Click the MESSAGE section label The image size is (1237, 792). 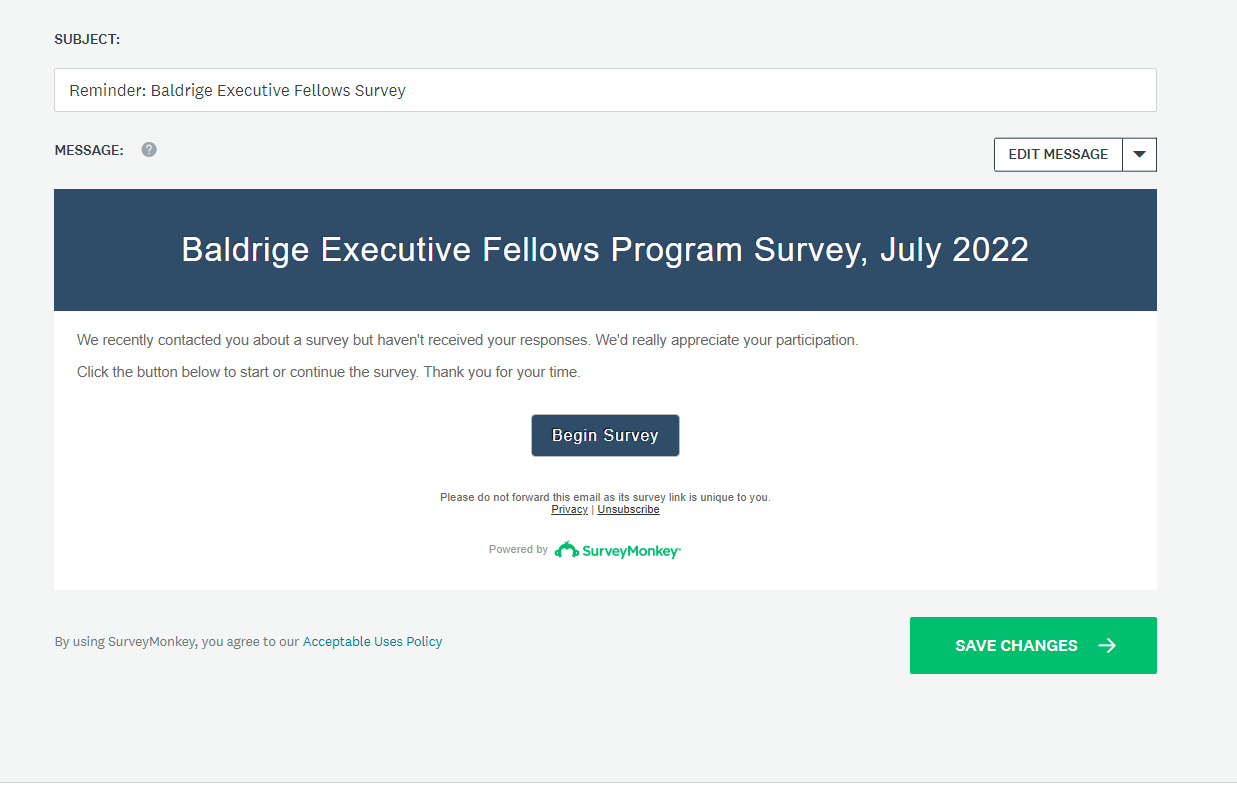[89, 150]
